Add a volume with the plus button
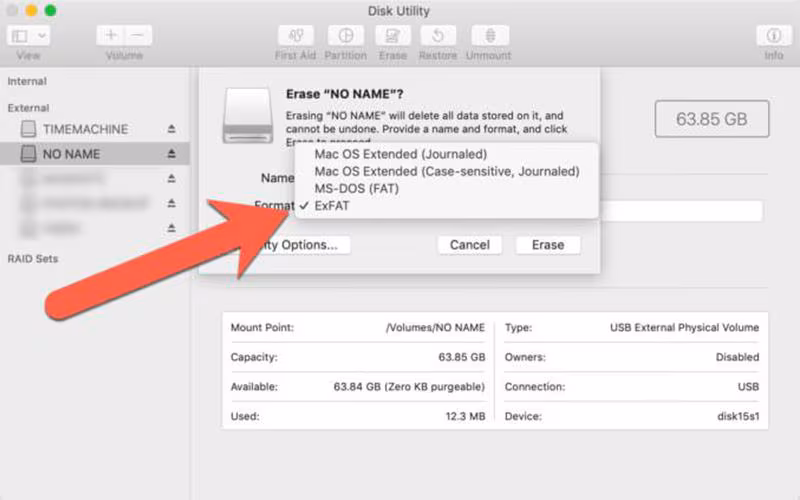Screen dimensions: 800x500 pyautogui.click(x=111, y=35)
